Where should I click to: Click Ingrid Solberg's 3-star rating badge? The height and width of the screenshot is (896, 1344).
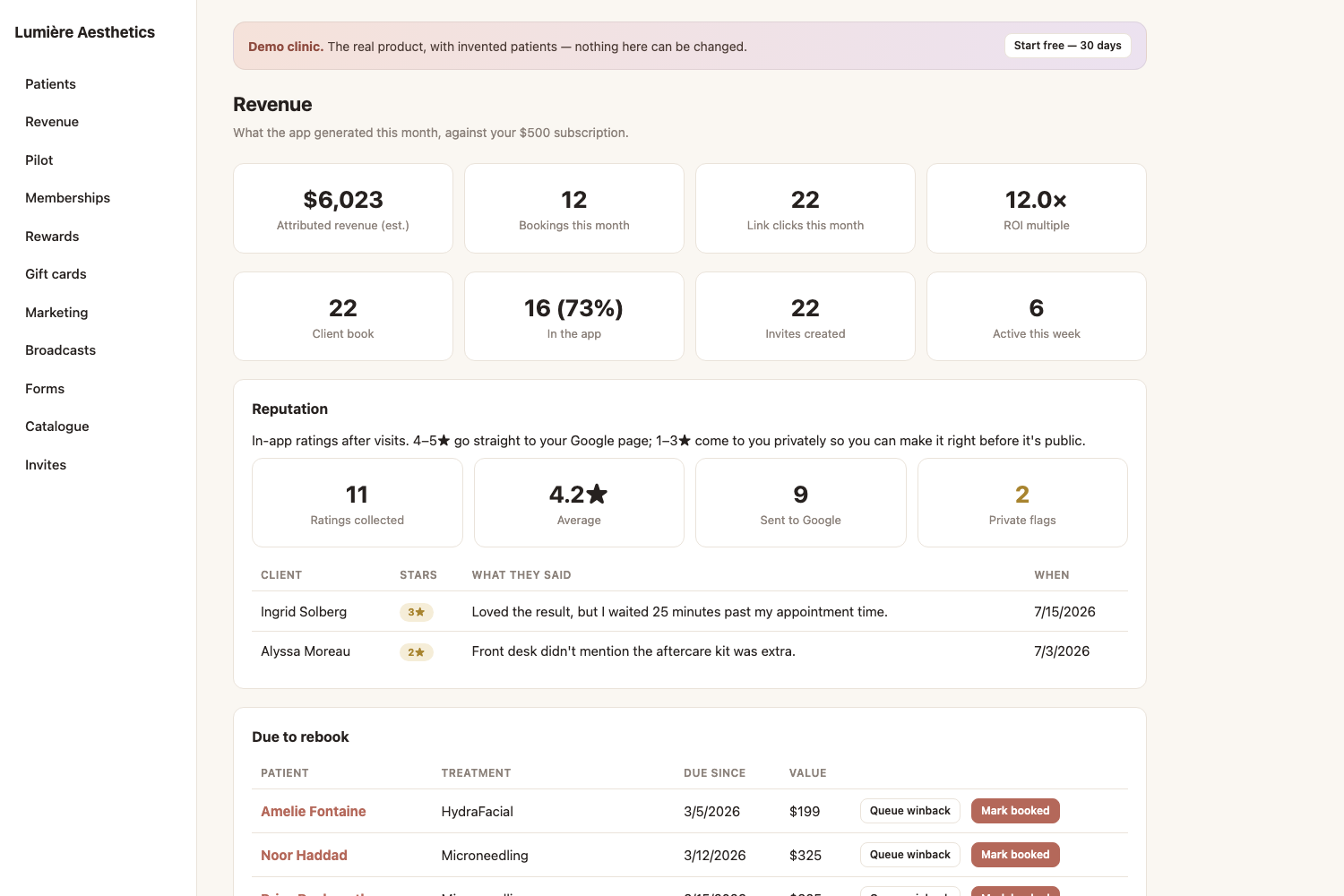point(416,612)
